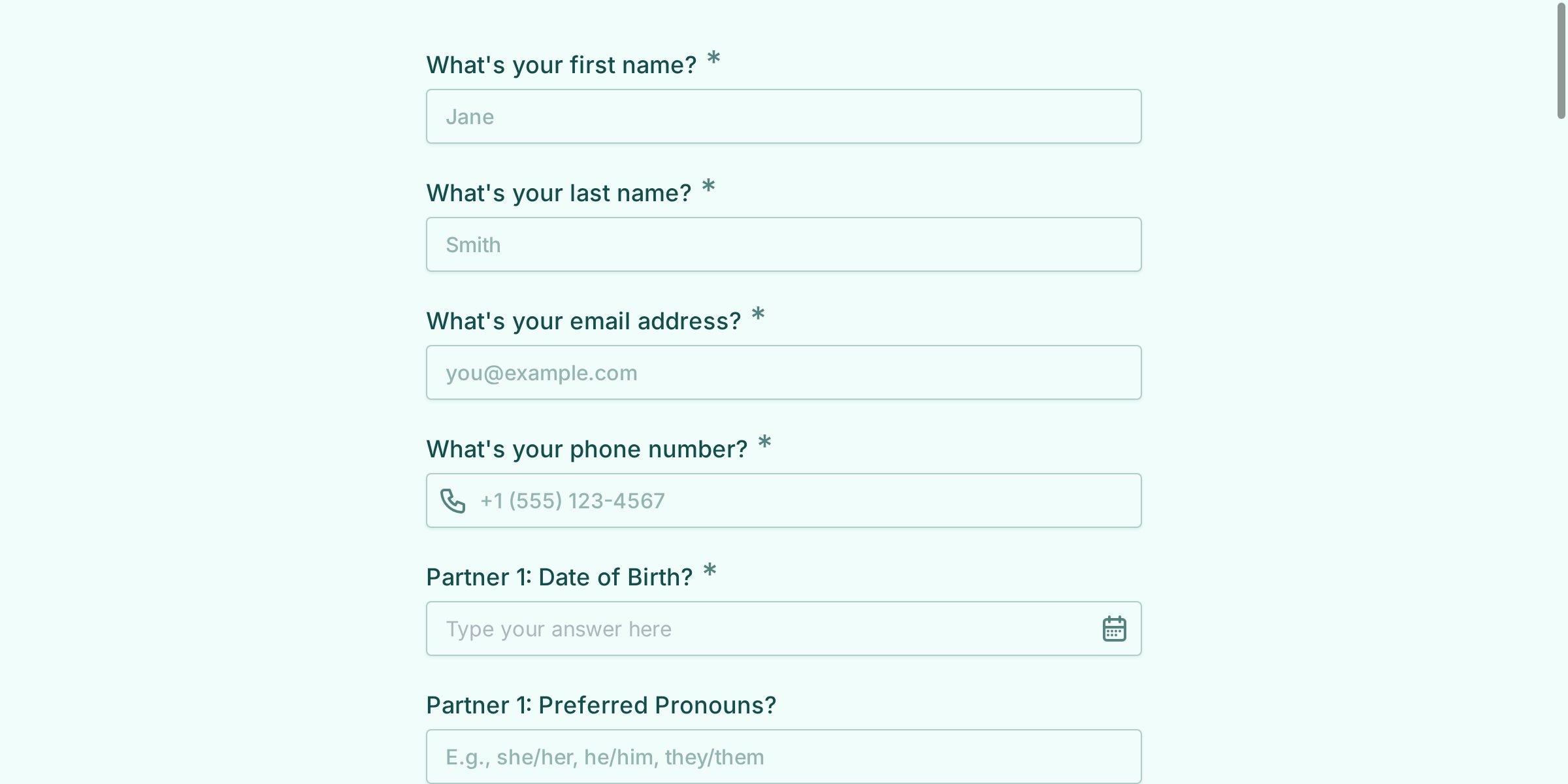This screenshot has width=1568, height=784.
Task: Select the Preferred Pronouns input field
Action: [783, 756]
